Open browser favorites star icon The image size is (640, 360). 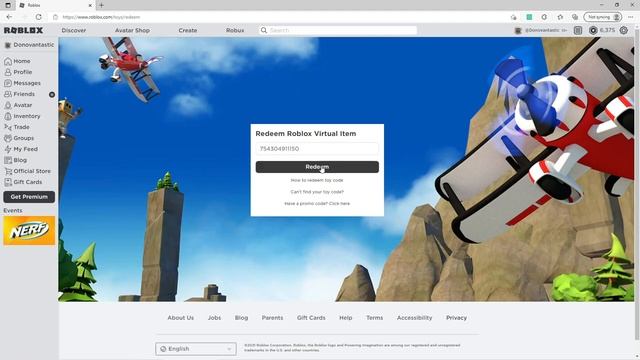coord(560,17)
